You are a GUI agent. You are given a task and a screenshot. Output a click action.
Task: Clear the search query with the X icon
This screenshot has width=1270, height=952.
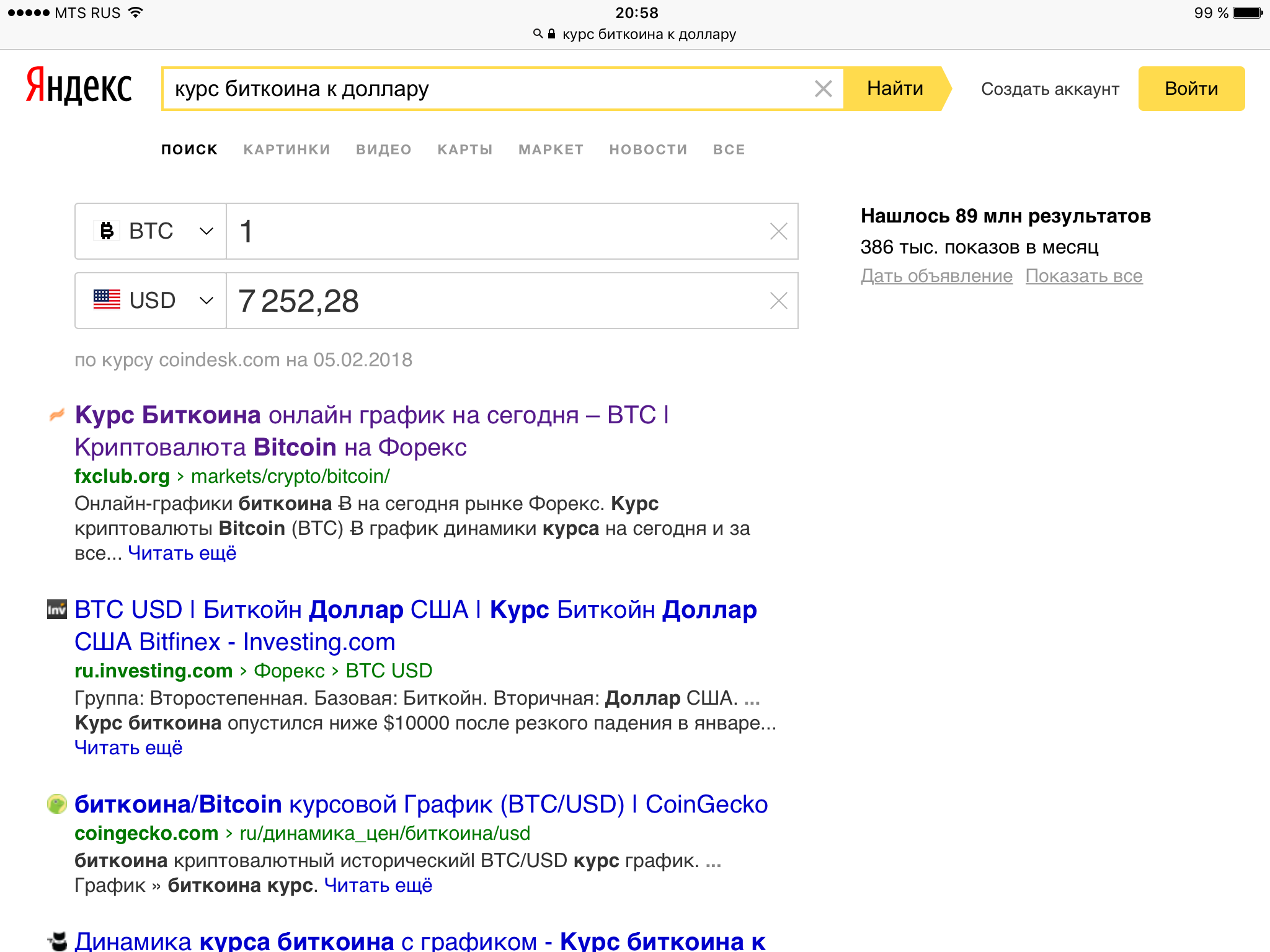click(823, 89)
